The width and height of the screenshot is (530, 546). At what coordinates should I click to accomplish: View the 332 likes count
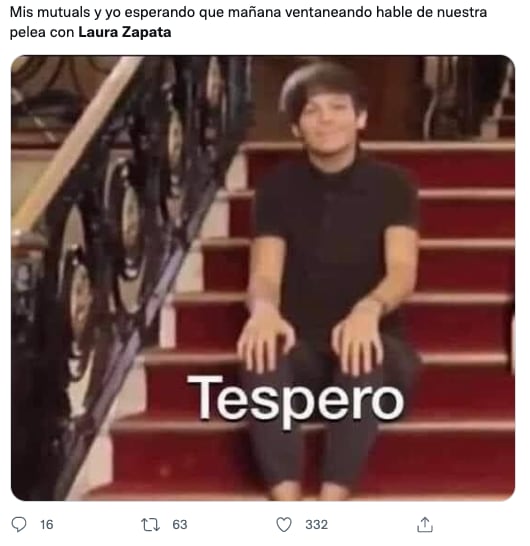[x=316, y=524]
